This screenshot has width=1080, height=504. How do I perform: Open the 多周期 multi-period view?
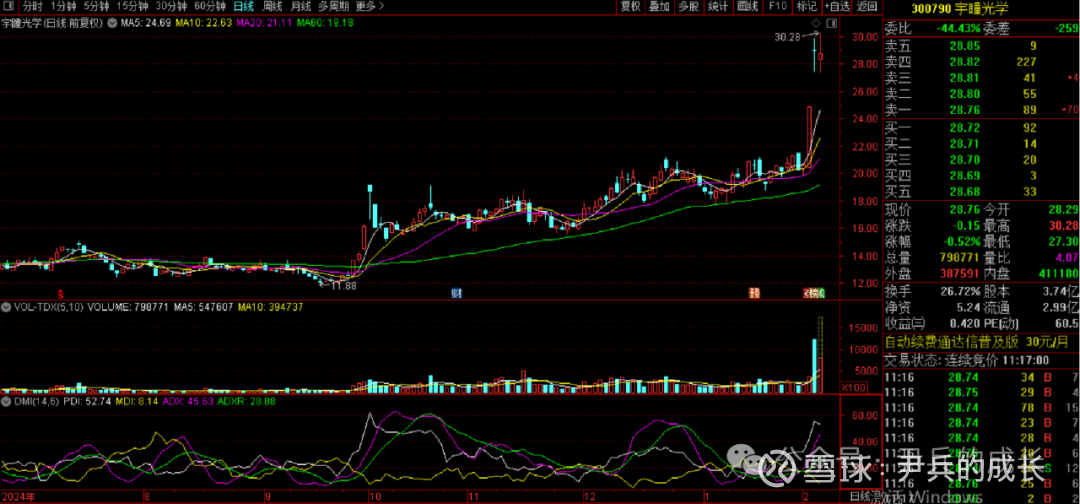click(x=333, y=7)
